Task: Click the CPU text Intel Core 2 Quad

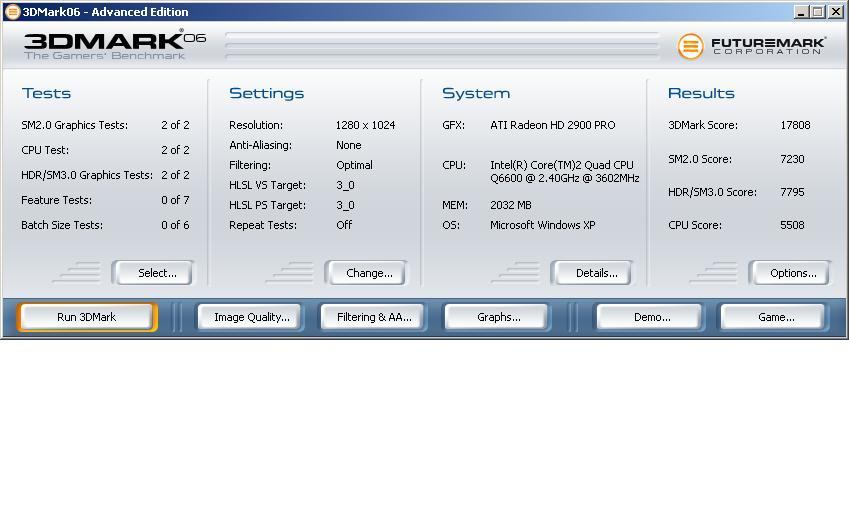Action: click(x=565, y=172)
